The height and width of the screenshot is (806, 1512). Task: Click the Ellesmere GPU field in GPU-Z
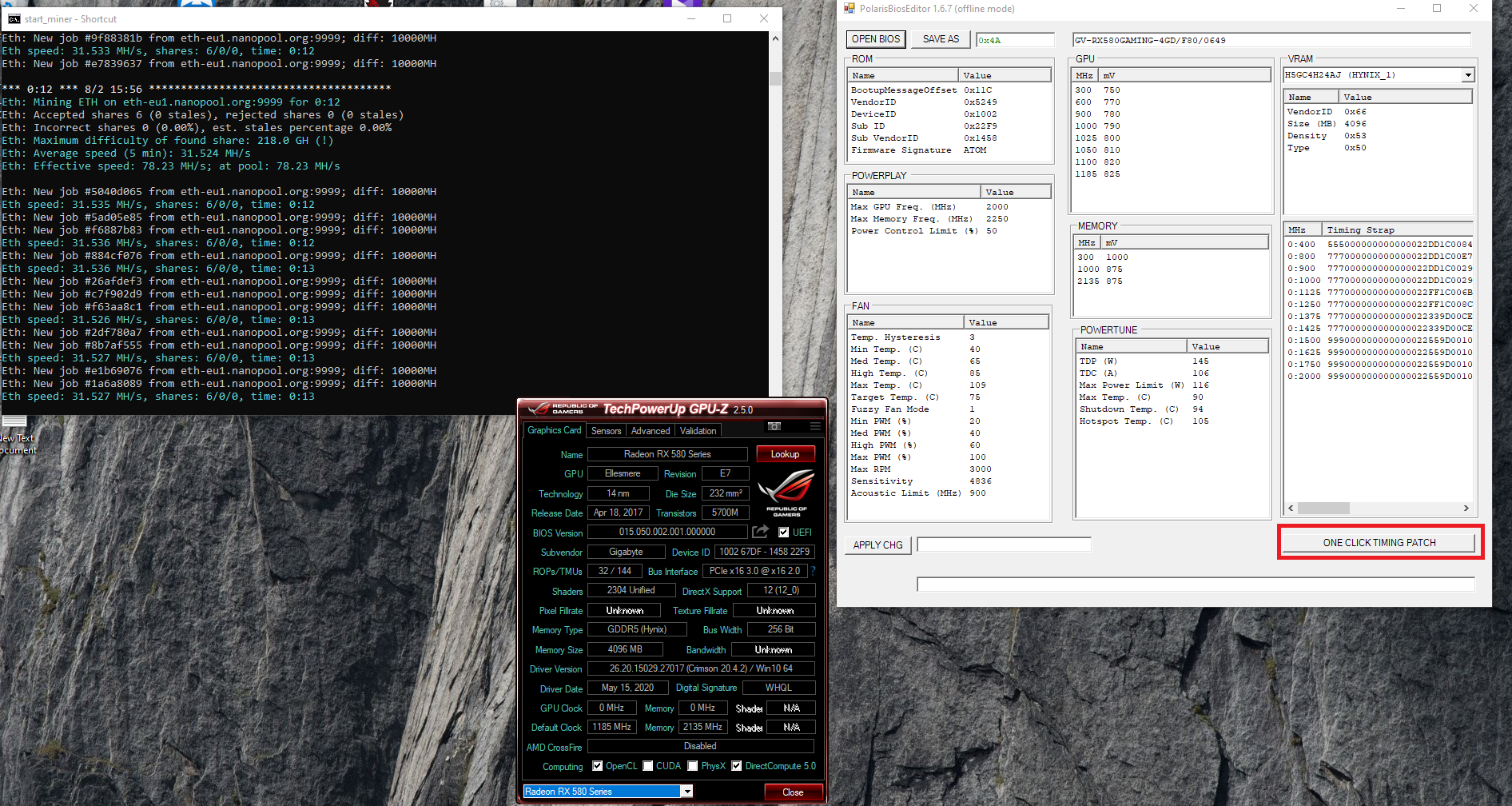[623, 473]
